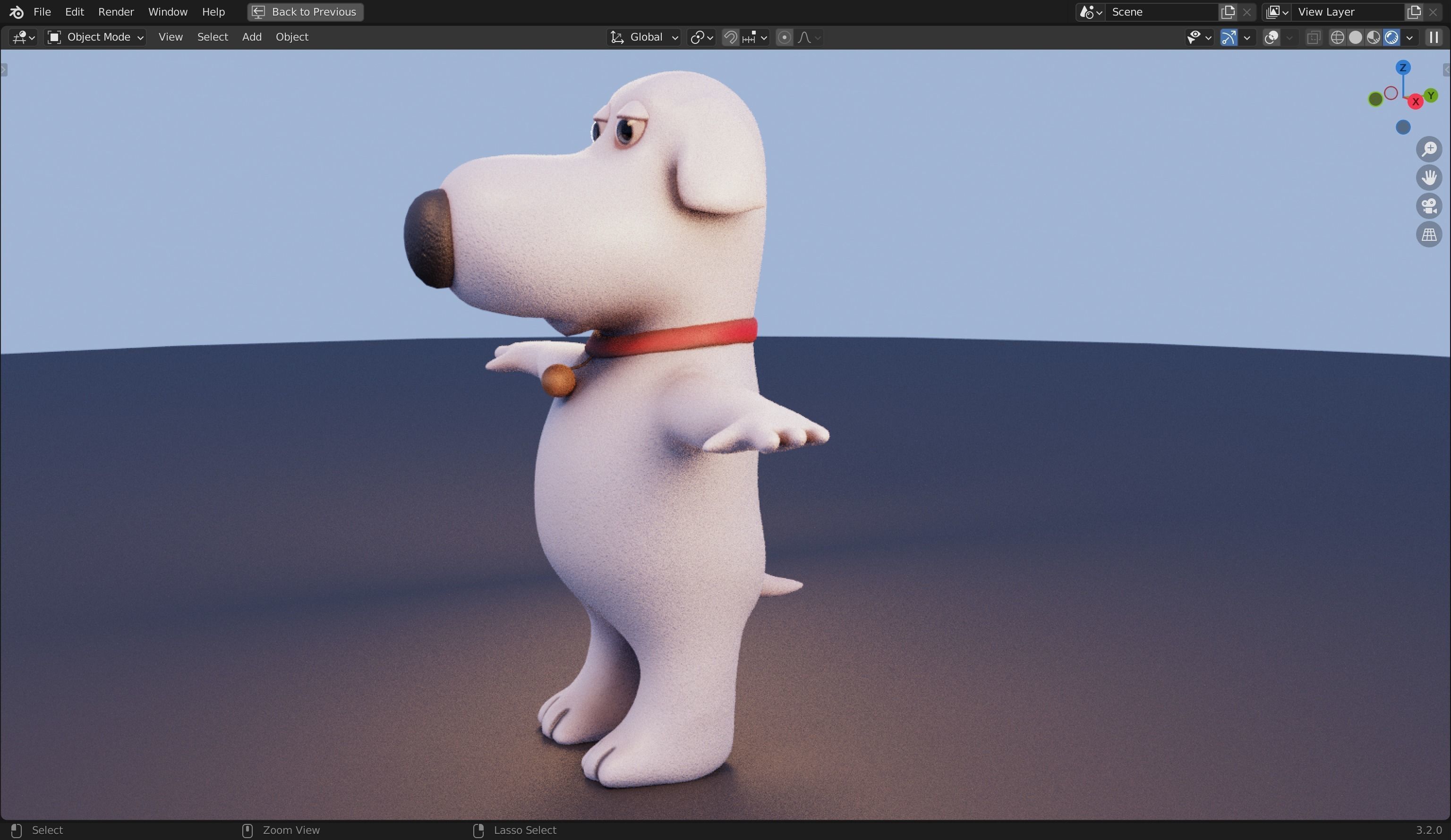The width and height of the screenshot is (1451, 840).
Task: Click the negative X axis gizmo circle
Action: pos(1391,93)
